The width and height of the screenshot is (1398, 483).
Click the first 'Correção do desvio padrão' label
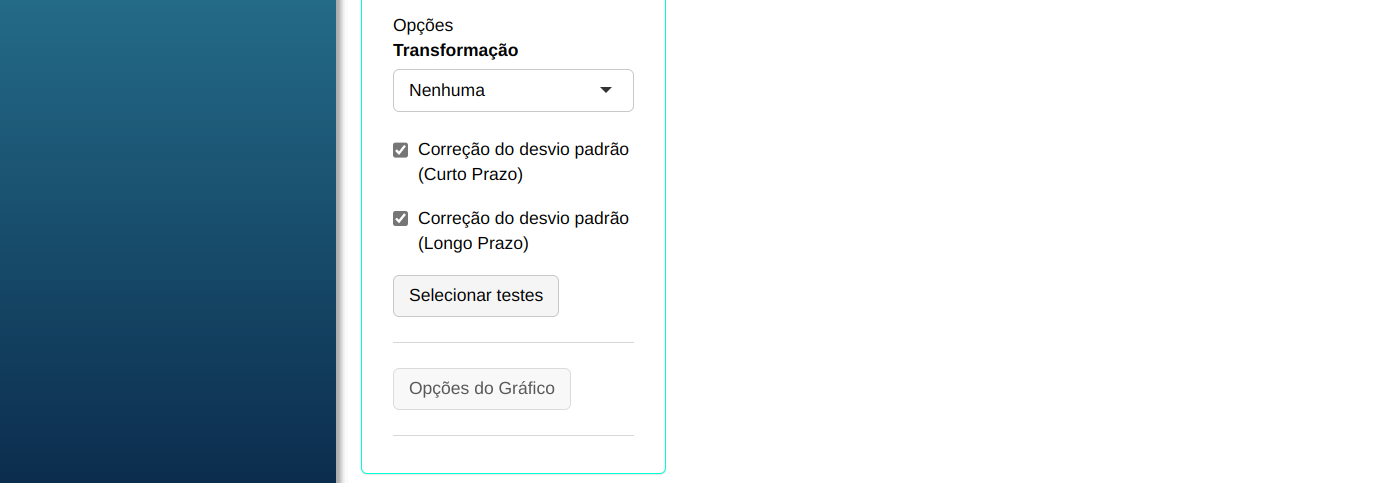pos(523,149)
